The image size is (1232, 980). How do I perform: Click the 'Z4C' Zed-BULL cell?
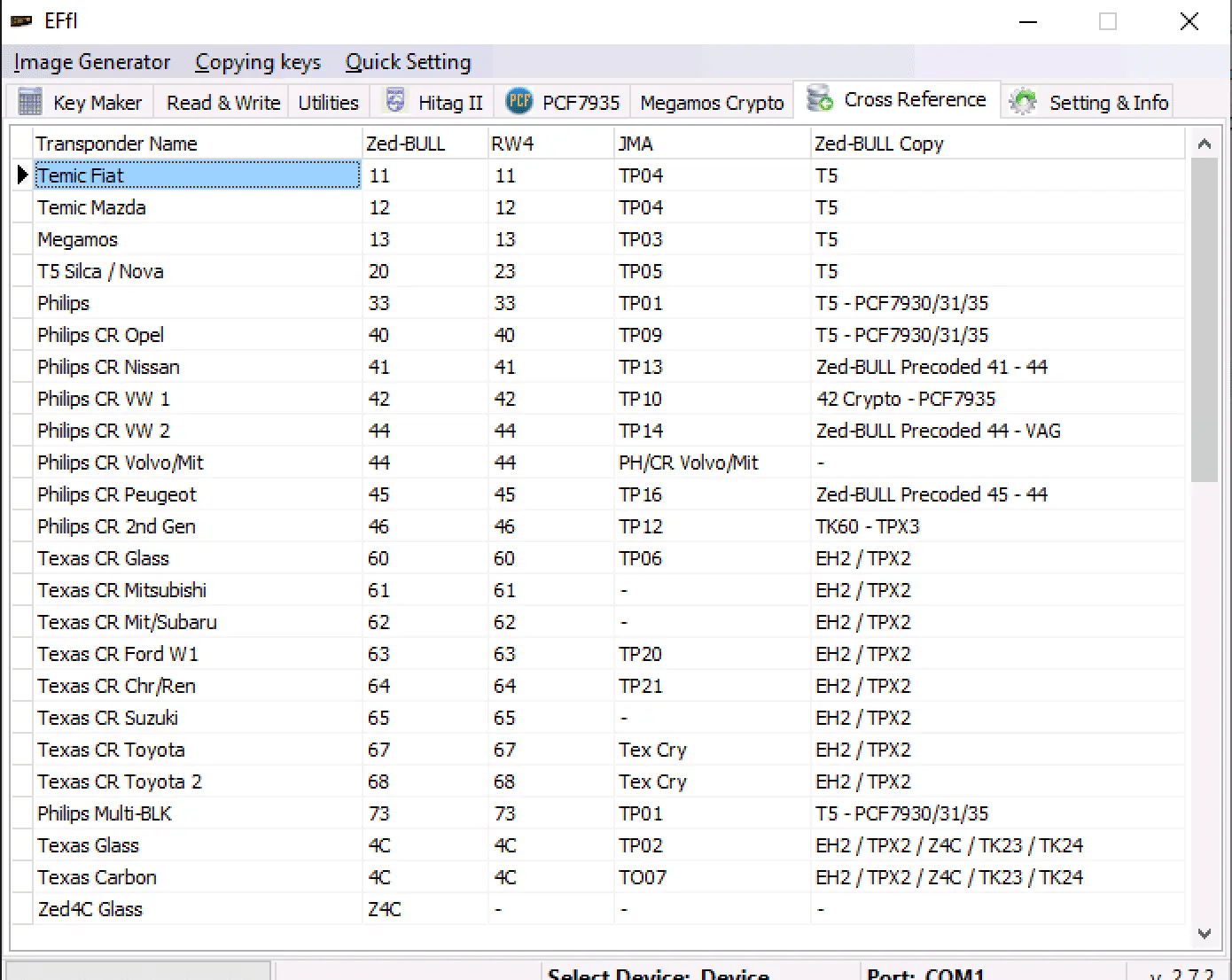(425, 909)
